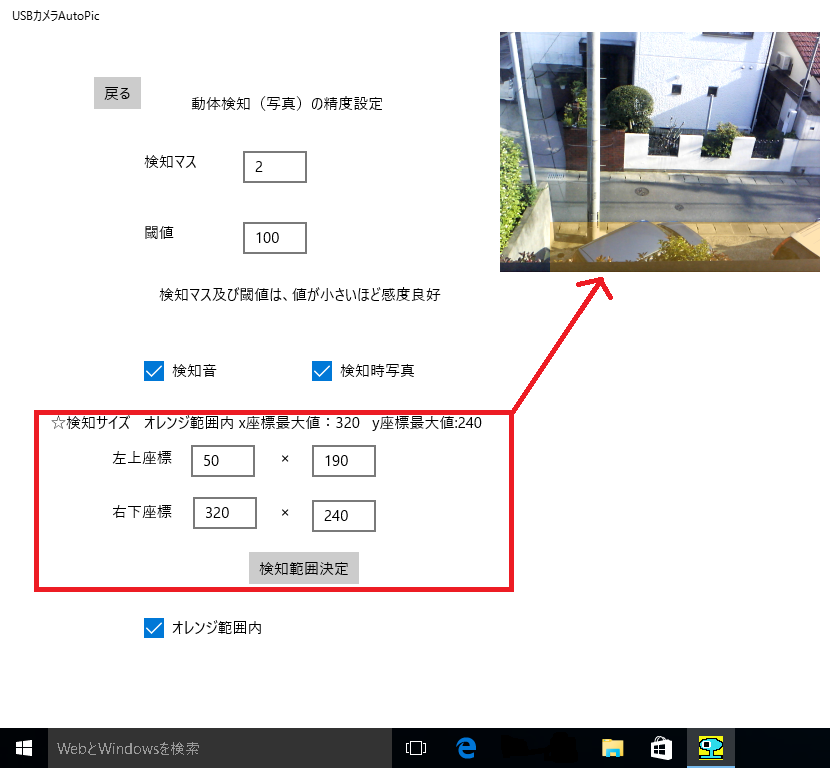
Task: Click the camera preview image
Action: [660, 152]
